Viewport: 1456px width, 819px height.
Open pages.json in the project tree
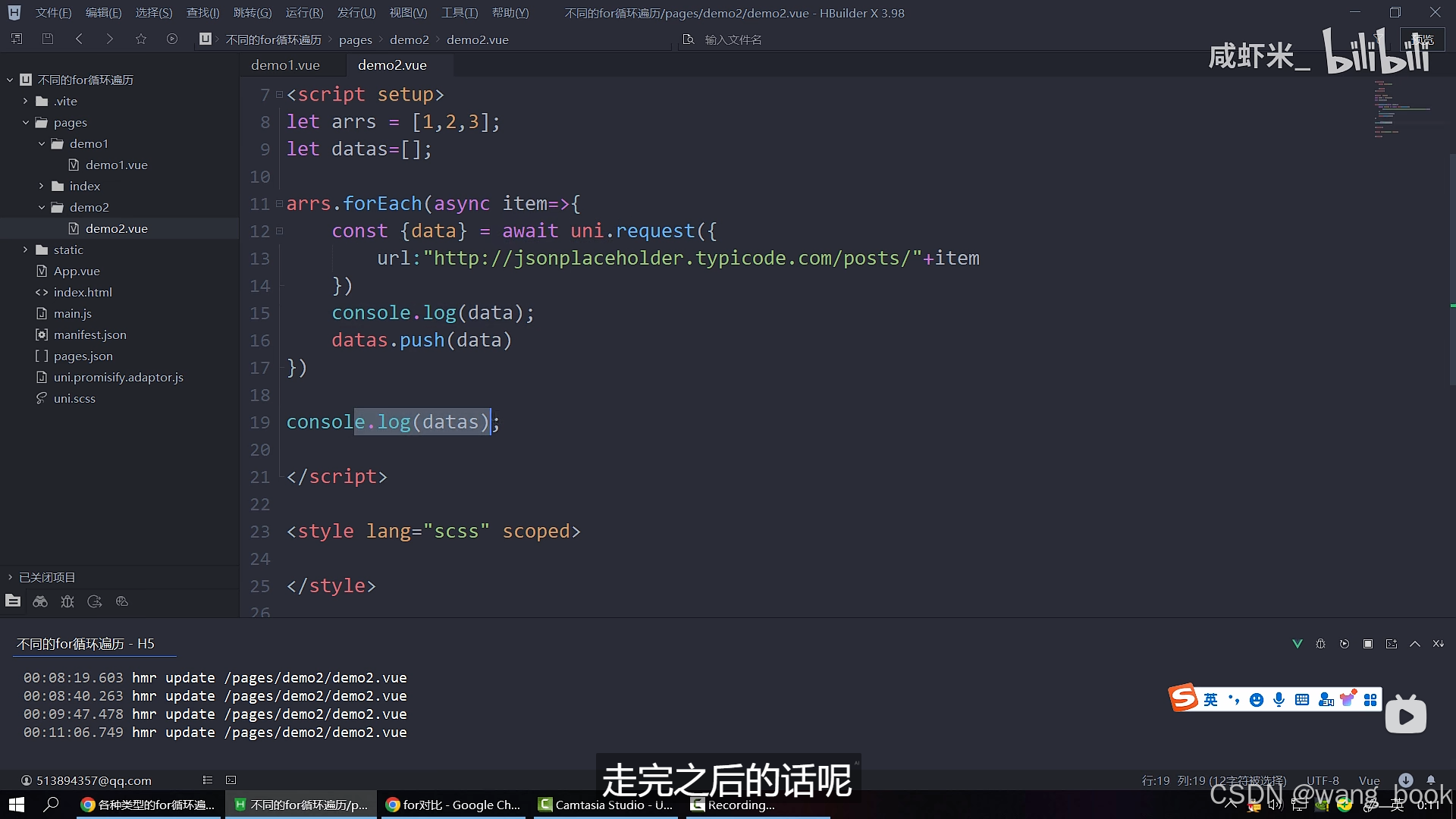[83, 356]
